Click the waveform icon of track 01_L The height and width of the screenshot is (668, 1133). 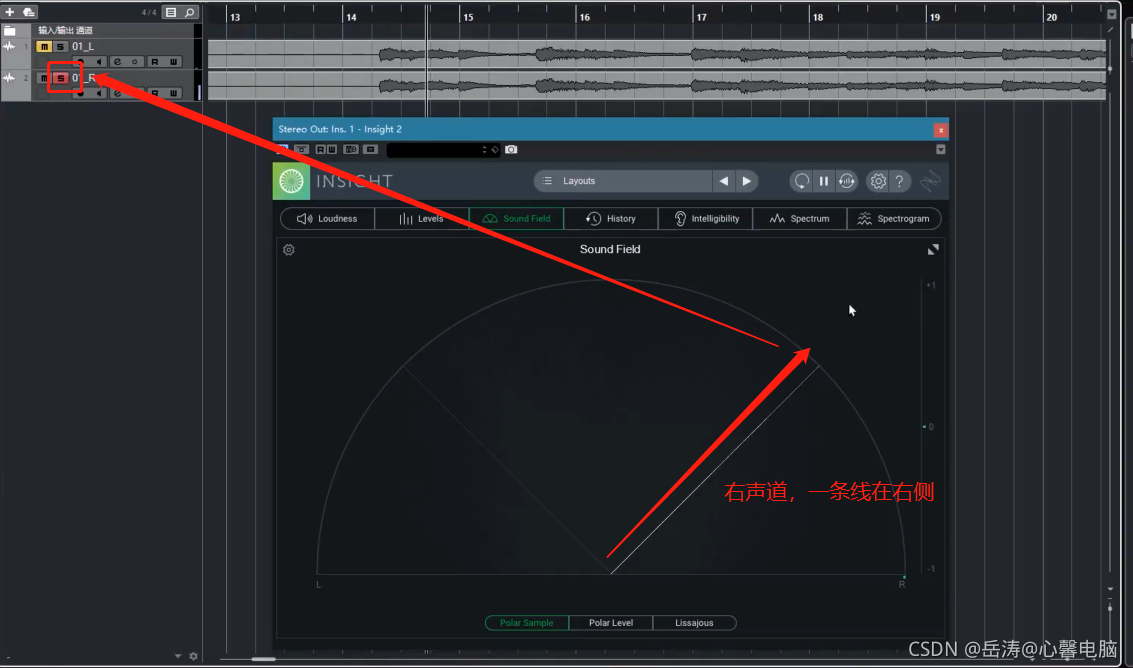tap(9, 46)
